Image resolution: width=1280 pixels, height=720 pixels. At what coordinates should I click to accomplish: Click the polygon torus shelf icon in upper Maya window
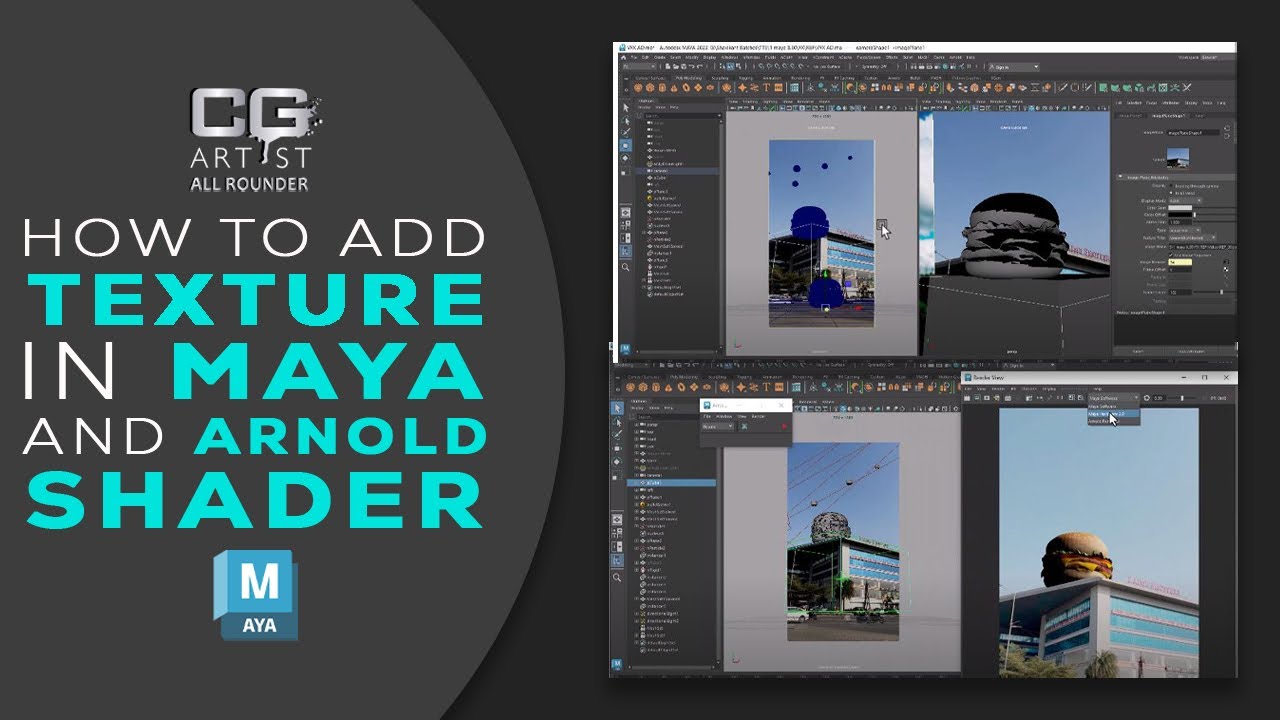coord(686,88)
